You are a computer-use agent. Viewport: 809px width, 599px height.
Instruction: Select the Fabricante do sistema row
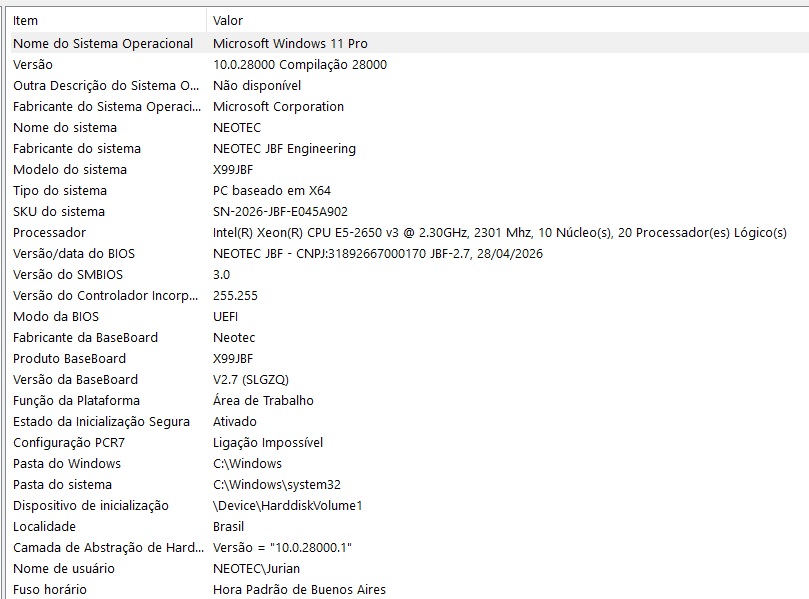77,149
